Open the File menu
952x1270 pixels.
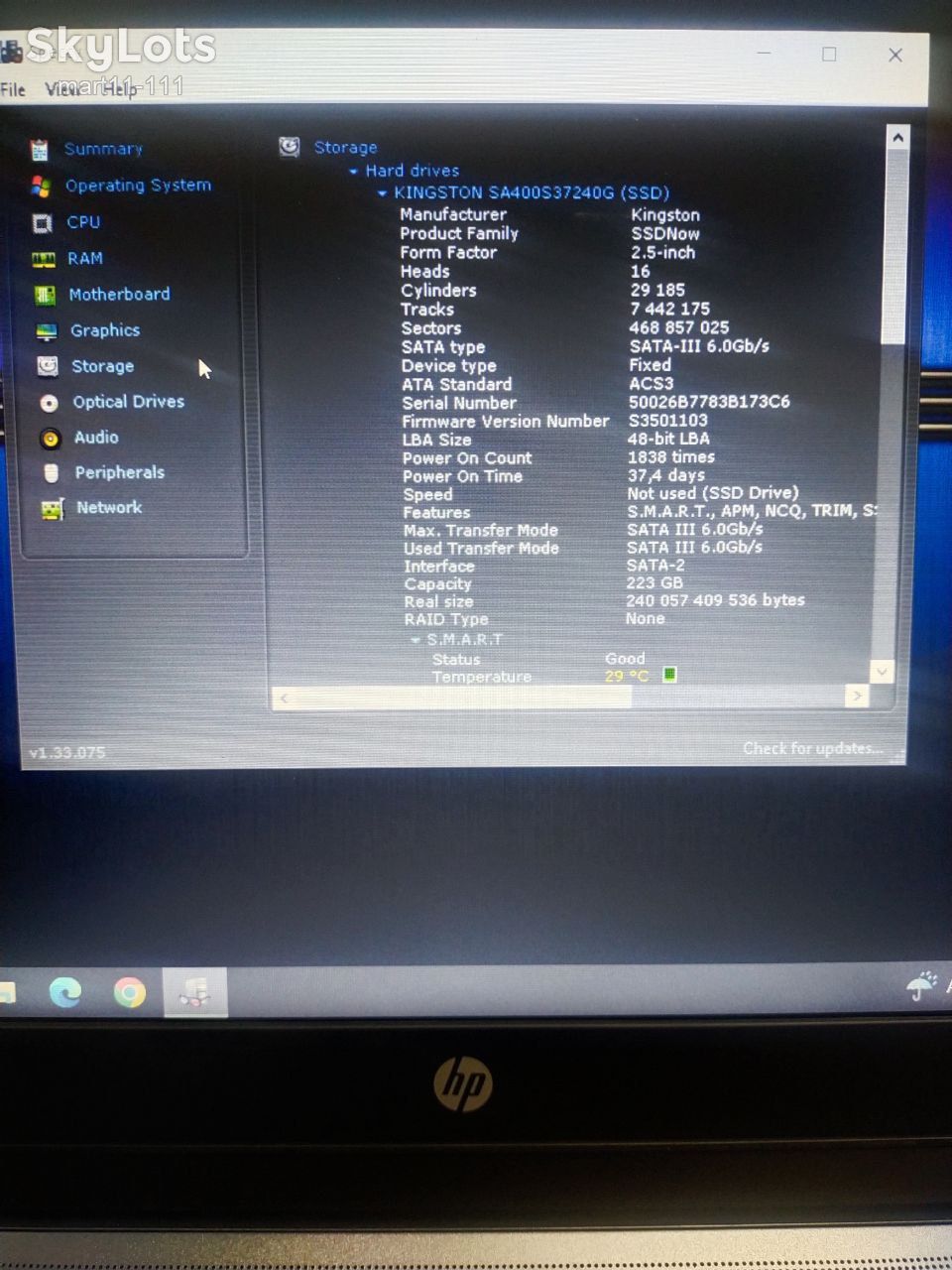pyautogui.click(x=13, y=89)
